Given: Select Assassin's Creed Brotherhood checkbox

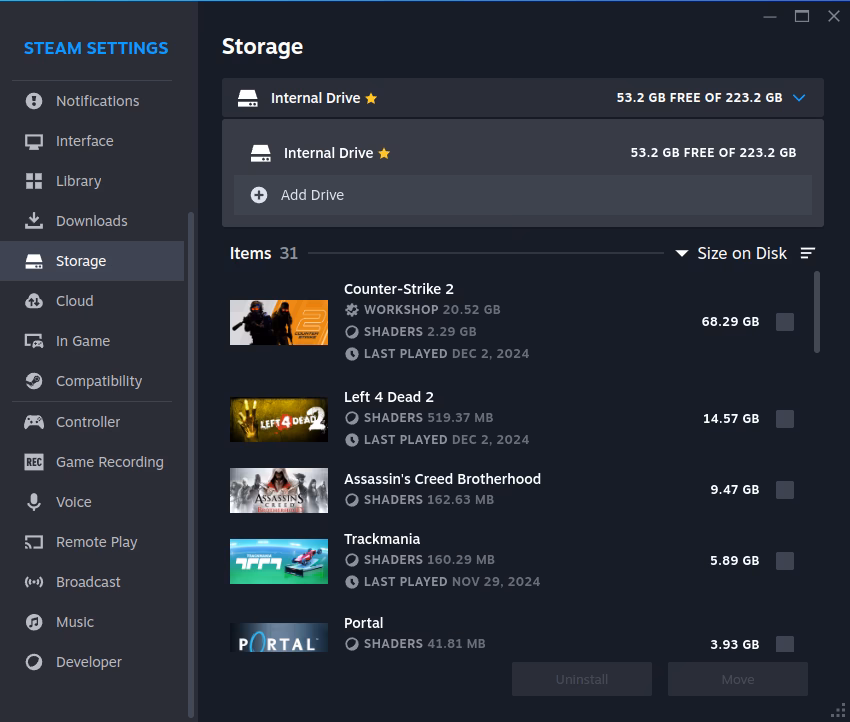Looking at the screenshot, I should point(784,490).
